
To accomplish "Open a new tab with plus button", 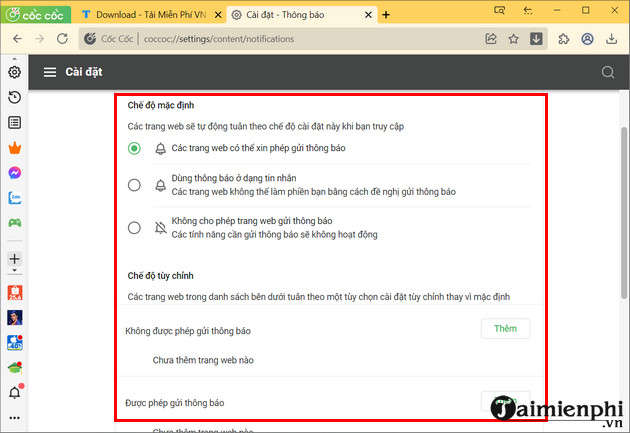I will [x=386, y=15].
